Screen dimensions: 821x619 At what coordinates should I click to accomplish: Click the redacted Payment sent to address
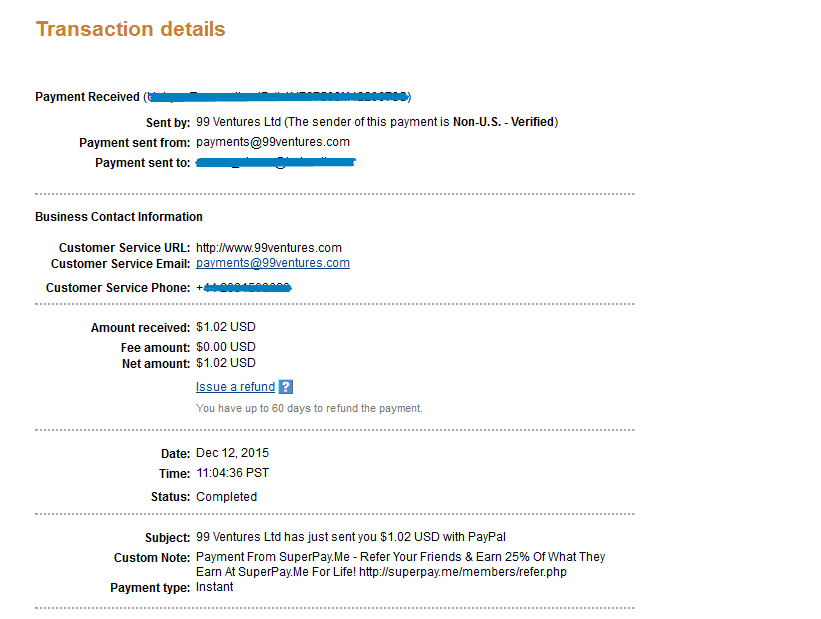[276, 163]
